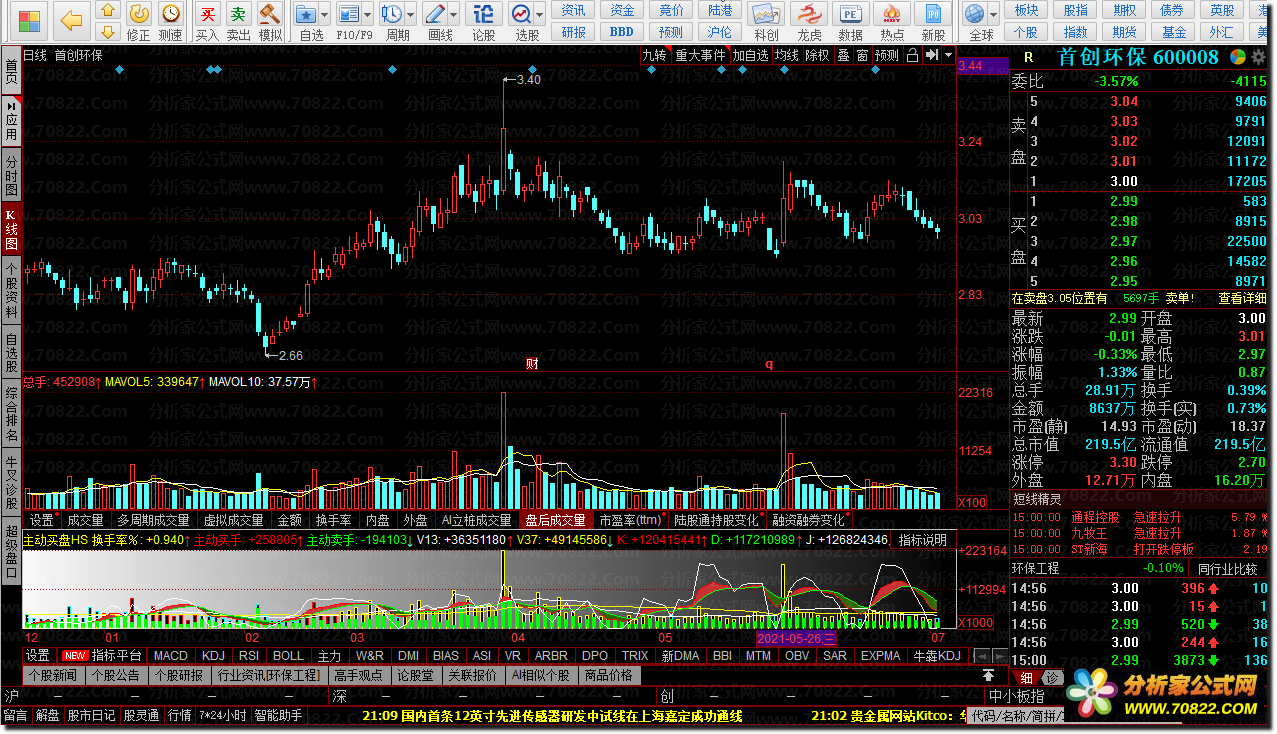Screen dimensions: 1277x734
Task: Open the 科创 board icon
Action: (767, 14)
